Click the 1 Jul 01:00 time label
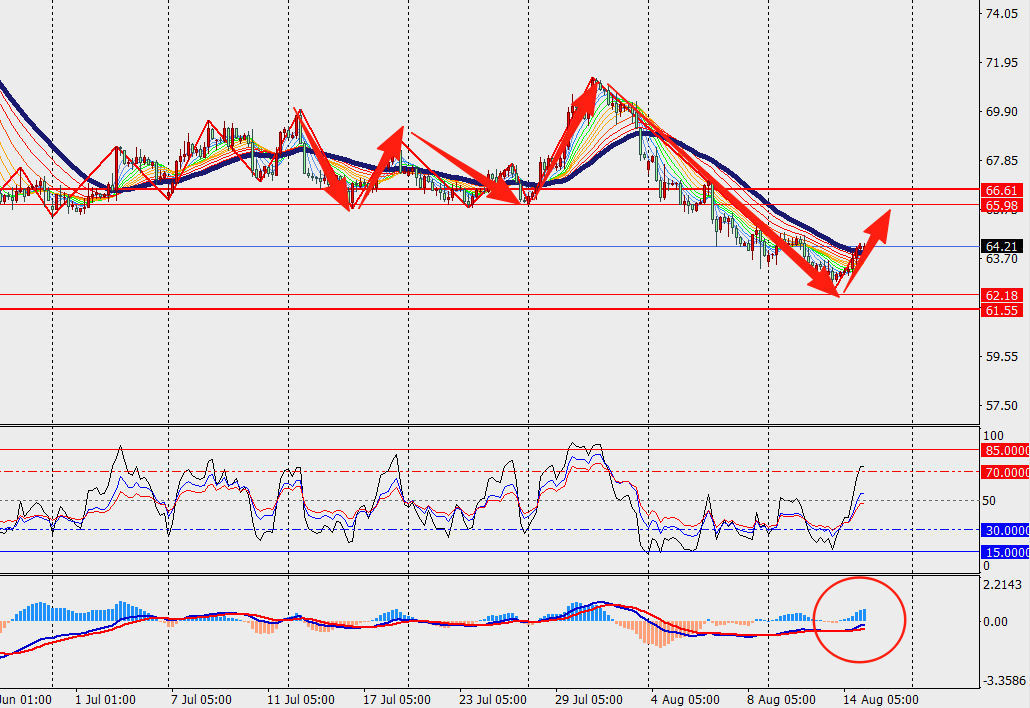This screenshot has width=1030, height=708. [x=105, y=699]
